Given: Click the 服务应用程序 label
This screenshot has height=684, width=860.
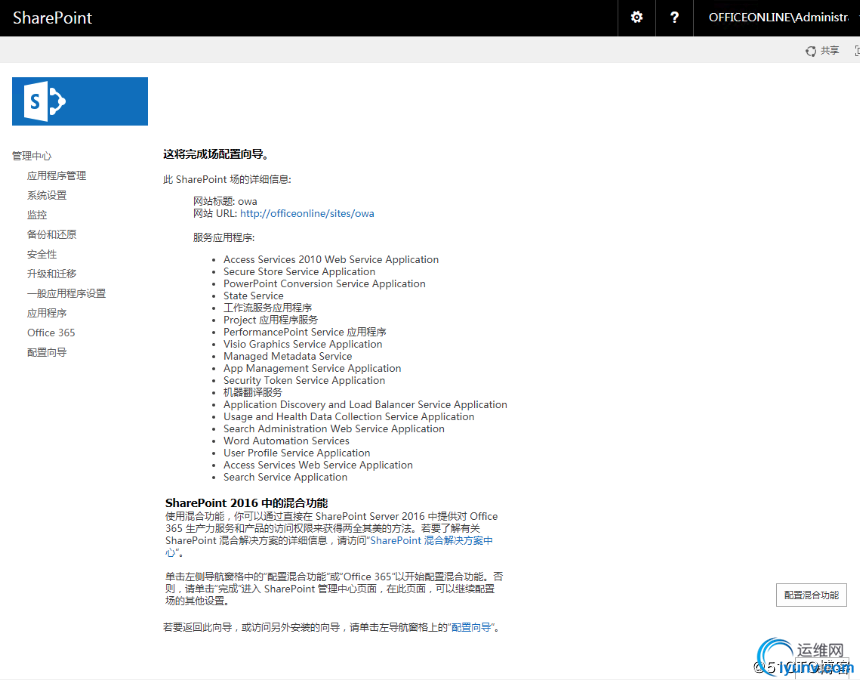Looking at the screenshot, I should pos(224,238).
